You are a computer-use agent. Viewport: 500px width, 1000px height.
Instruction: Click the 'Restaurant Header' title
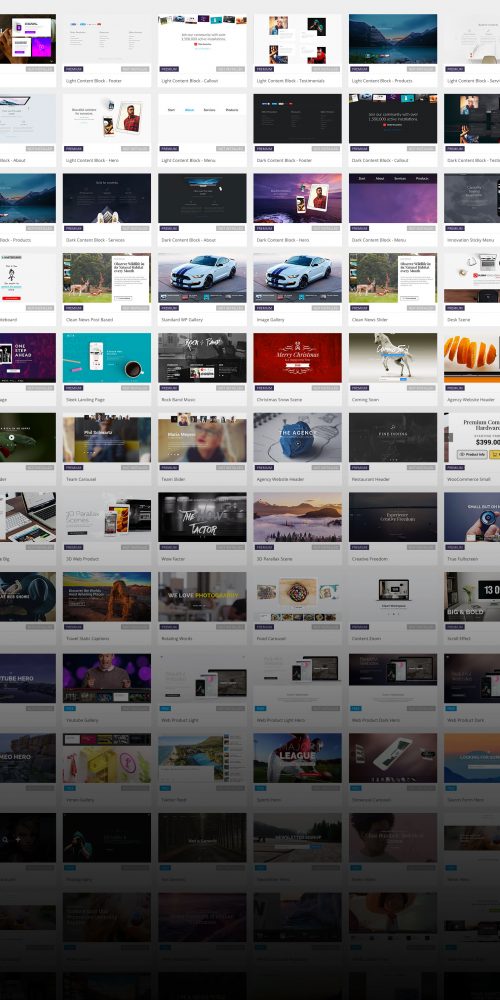click(x=371, y=480)
